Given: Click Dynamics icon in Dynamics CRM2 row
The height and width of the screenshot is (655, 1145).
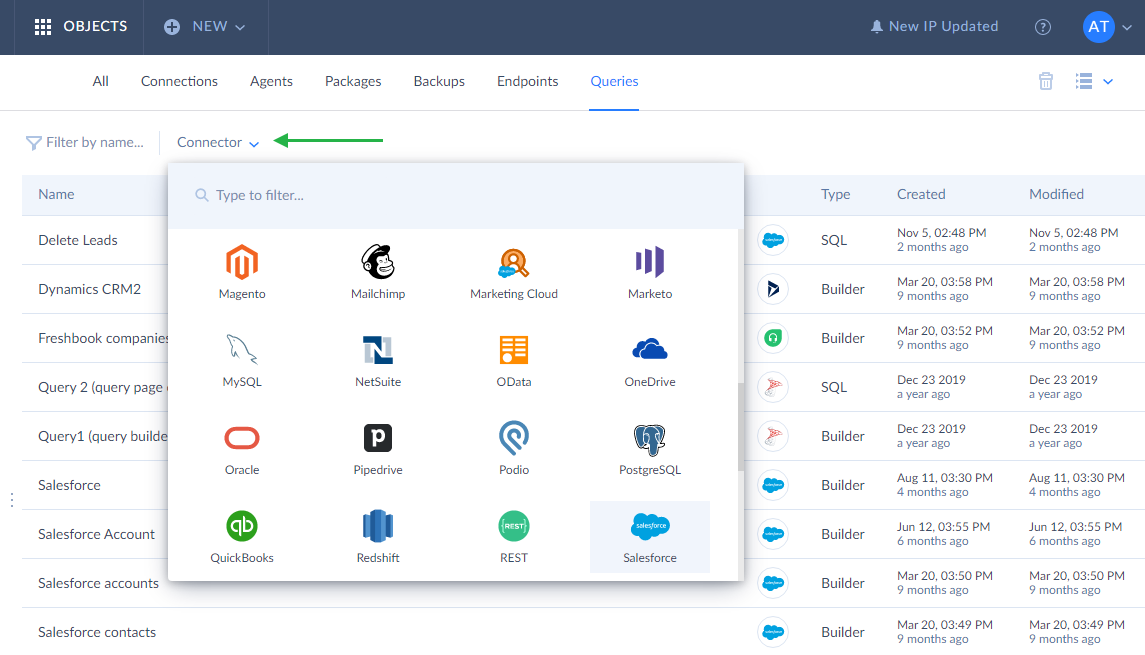Looking at the screenshot, I should tap(773, 289).
